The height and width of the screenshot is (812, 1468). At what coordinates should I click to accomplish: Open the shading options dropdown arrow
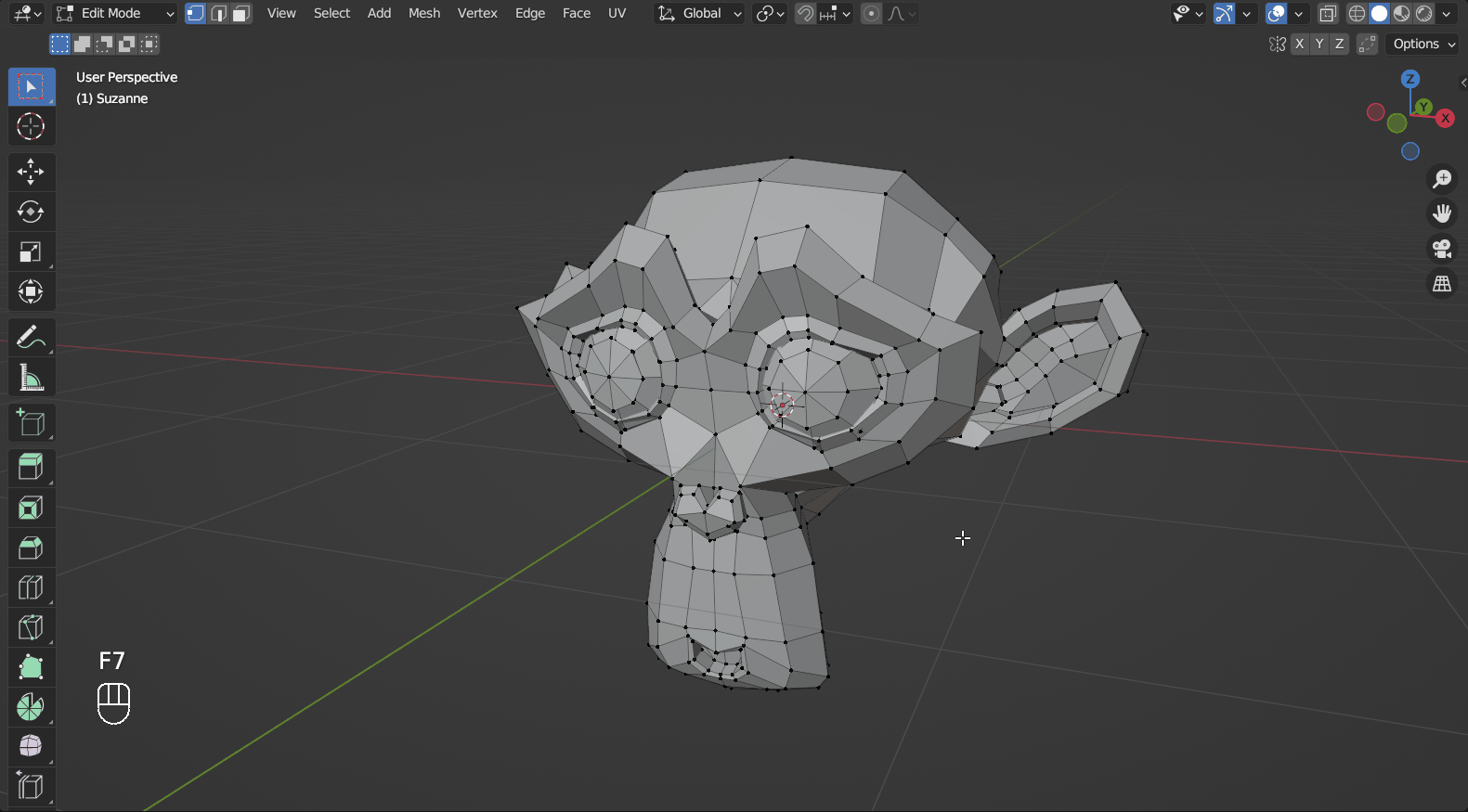[x=1447, y=13]
